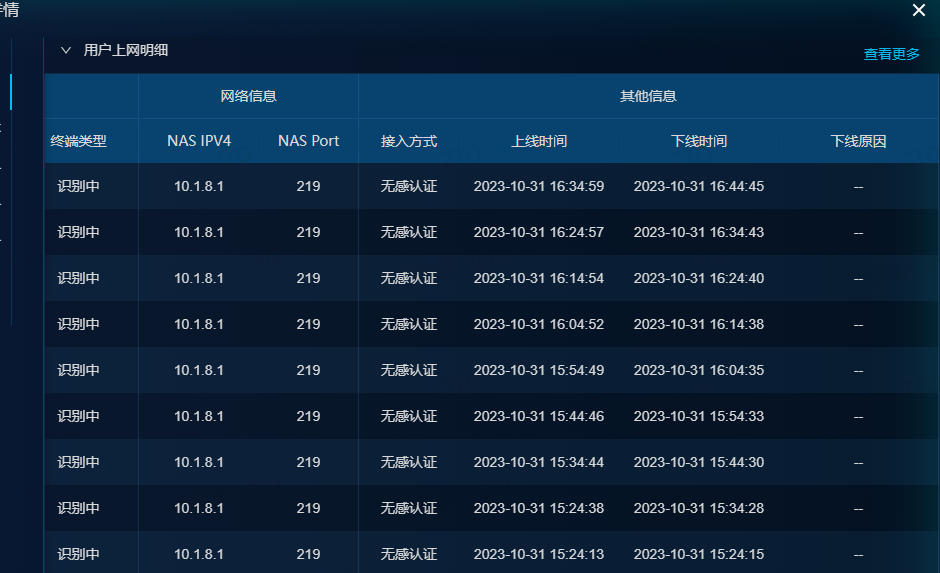Click the 用户上网明细 section title
This screenshot has height=573, width=940.
(126, 50)
